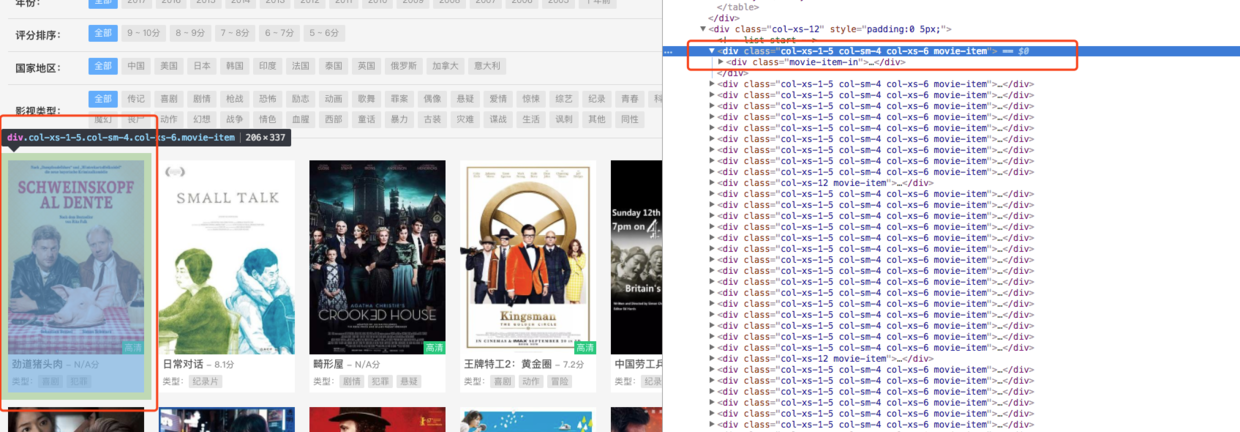Filter by rating 5～6分

pyautogui.click(x=323, y=33)
